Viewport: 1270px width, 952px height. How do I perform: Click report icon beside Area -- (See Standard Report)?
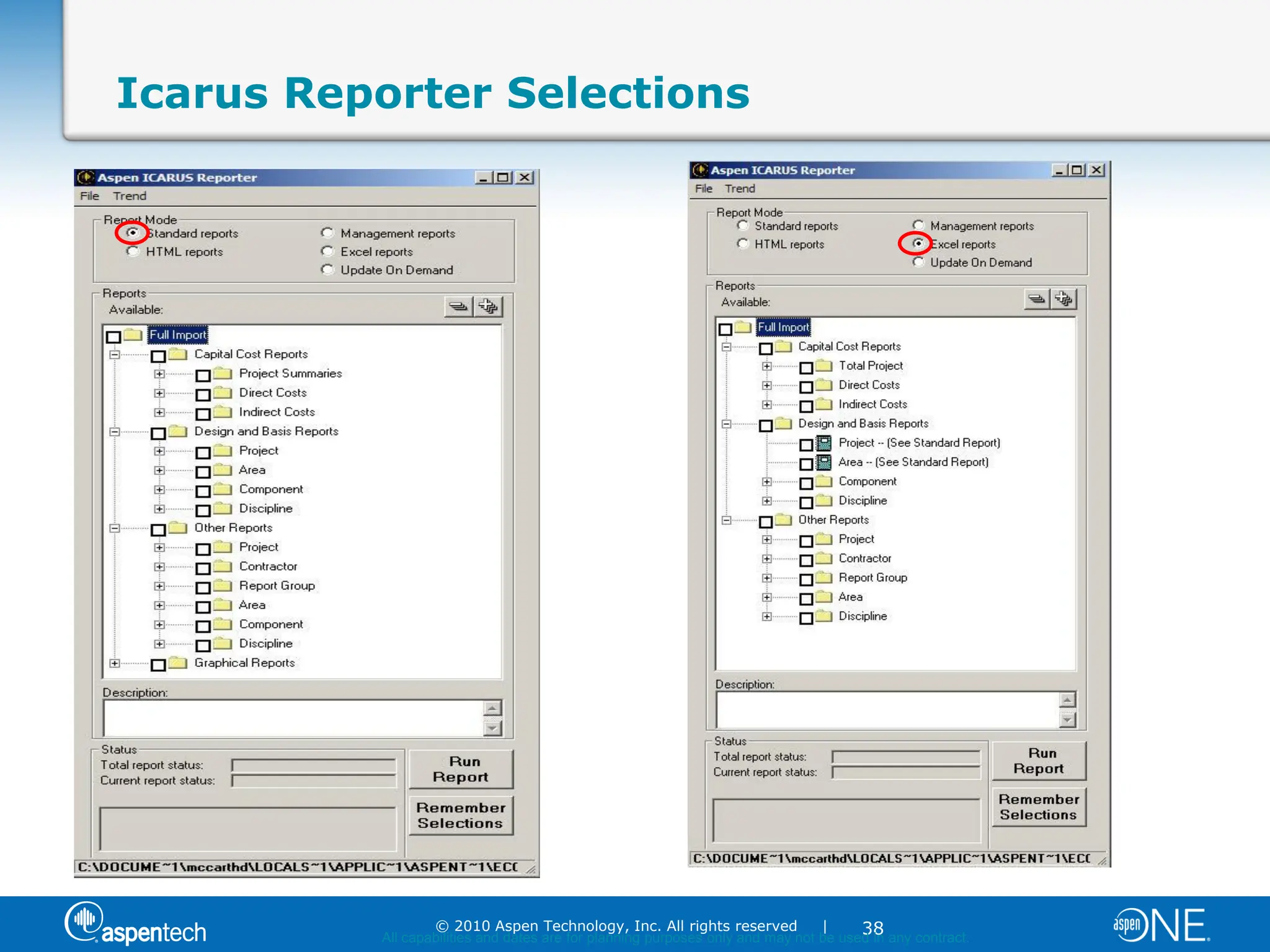tap(824, 462)
